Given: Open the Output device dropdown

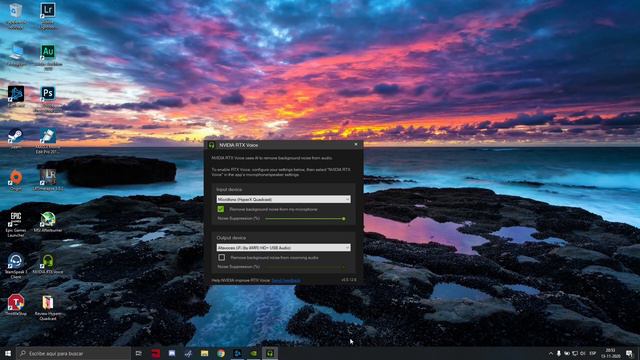Looking at the screenshot, I should pyautogui.click(x=283, y=247).
